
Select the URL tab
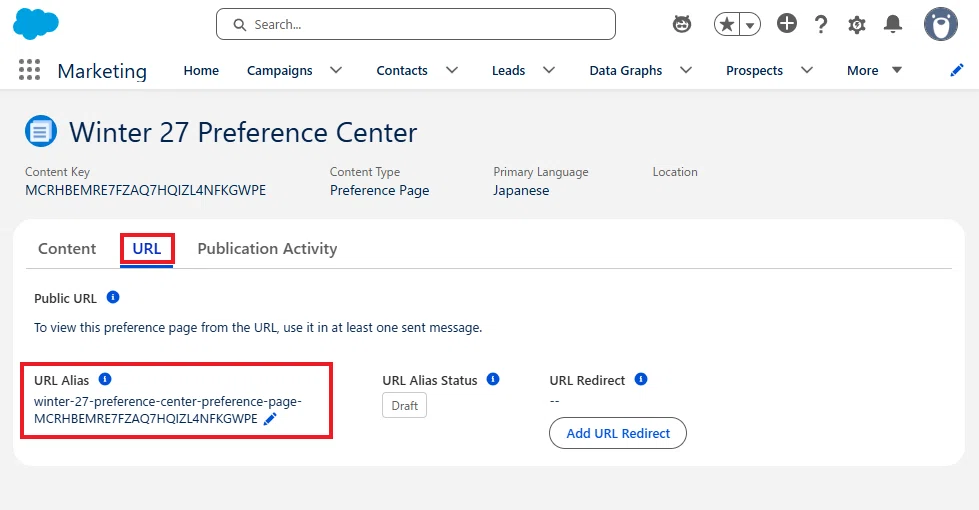click(x=147, y=248)
